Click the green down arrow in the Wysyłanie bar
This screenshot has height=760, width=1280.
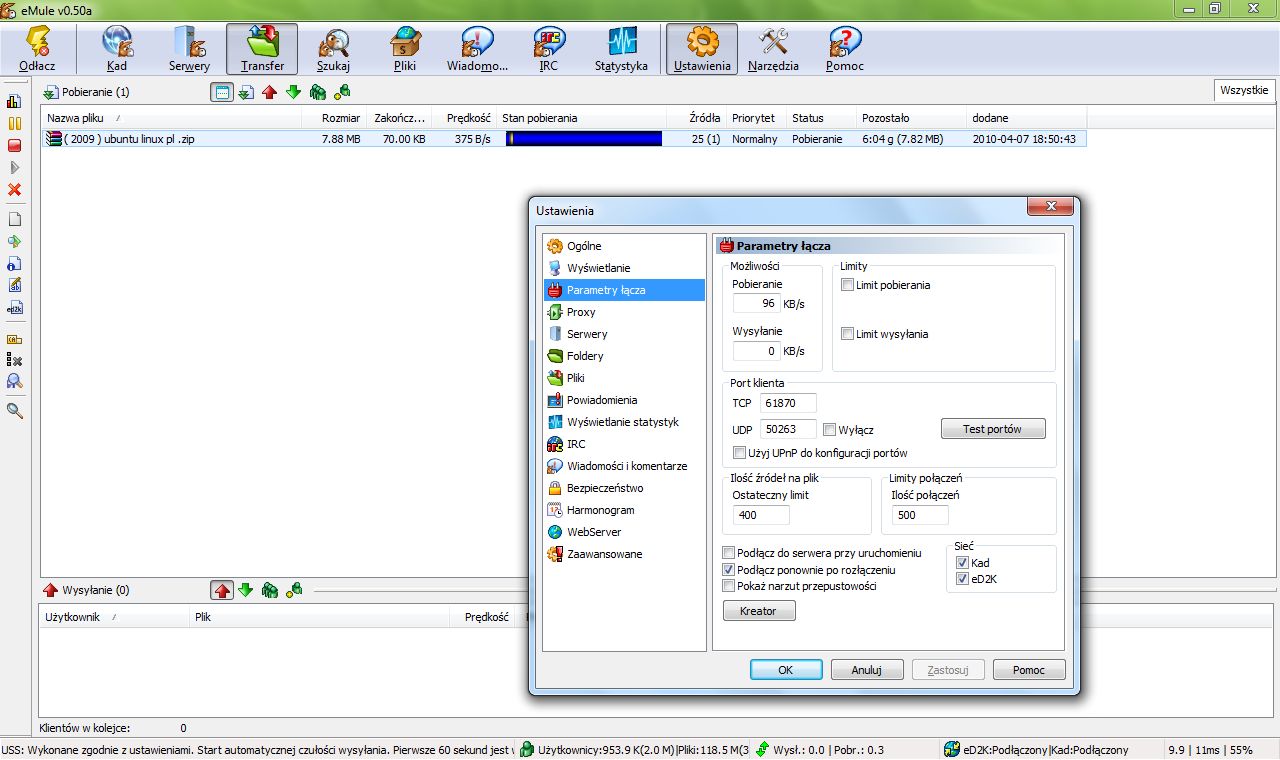(x=245, y=590)
